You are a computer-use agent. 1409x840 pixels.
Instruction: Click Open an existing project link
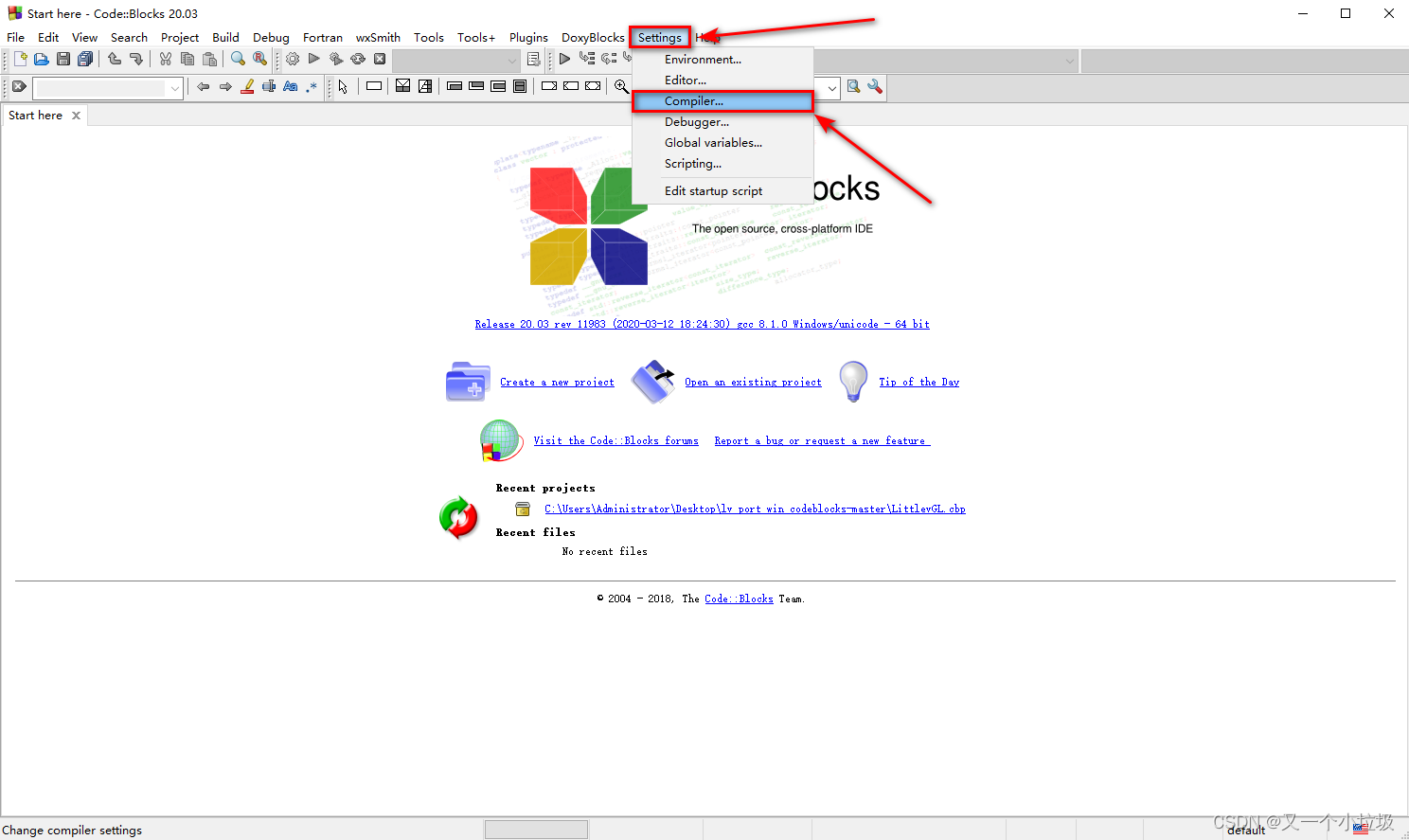click(753, 383)
